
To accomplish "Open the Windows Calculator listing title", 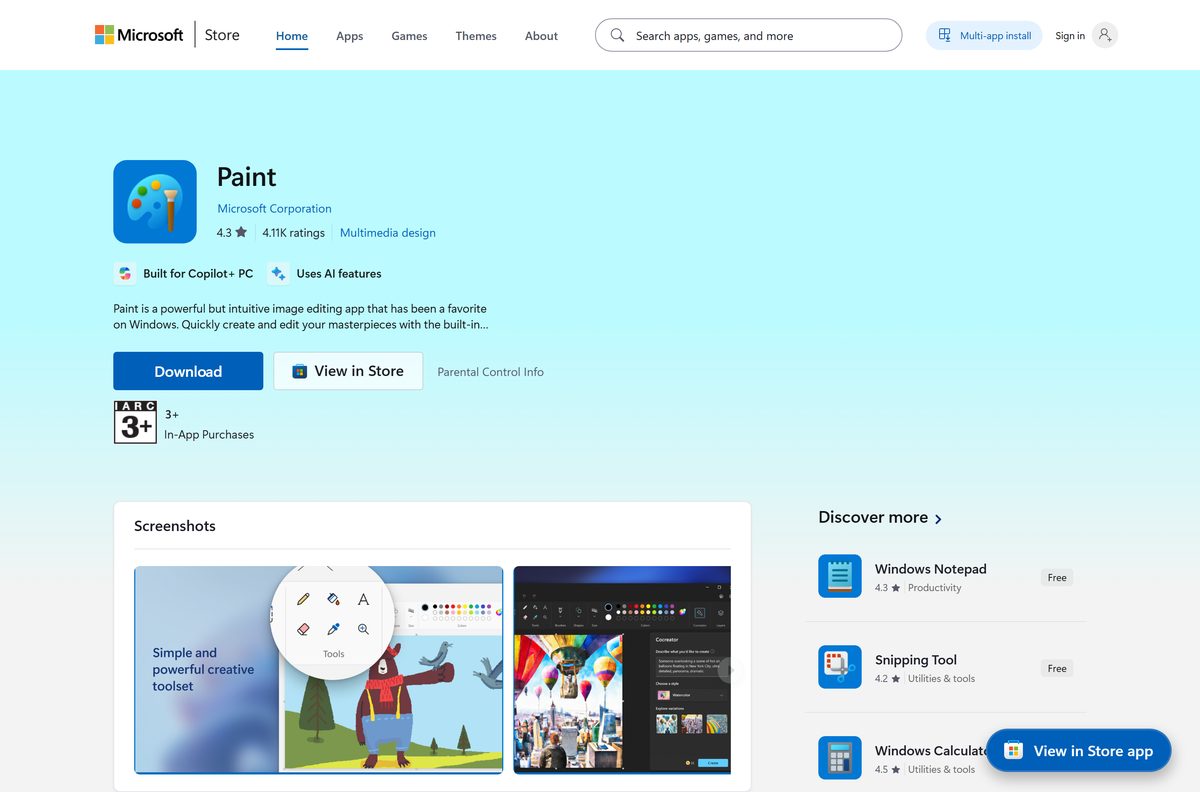I will [x=930, y=750].
